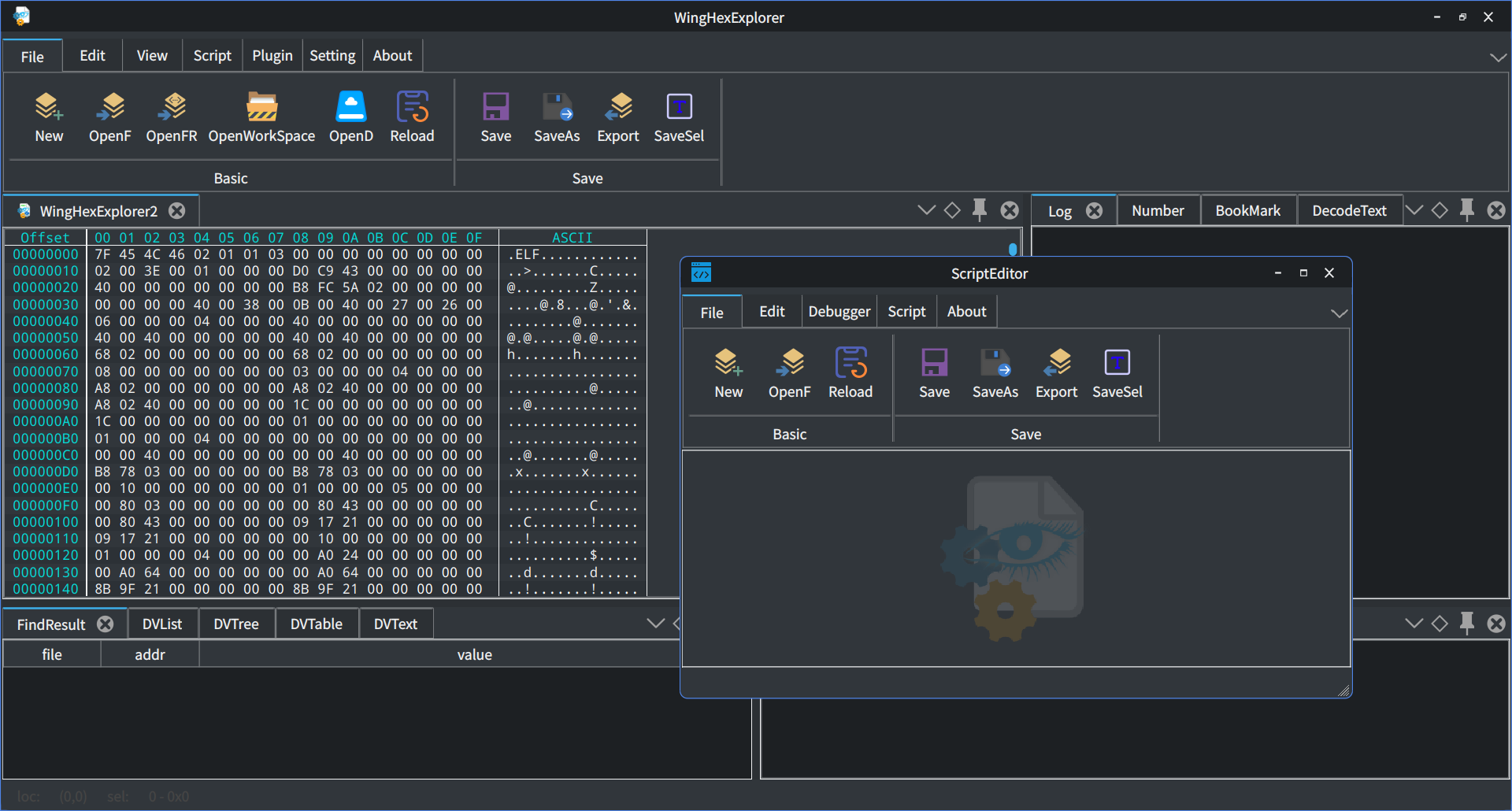Viewport: 1512px width, 811px height.
Task: Open the Edit ribbon tab in main window
Action: point(92,56)
